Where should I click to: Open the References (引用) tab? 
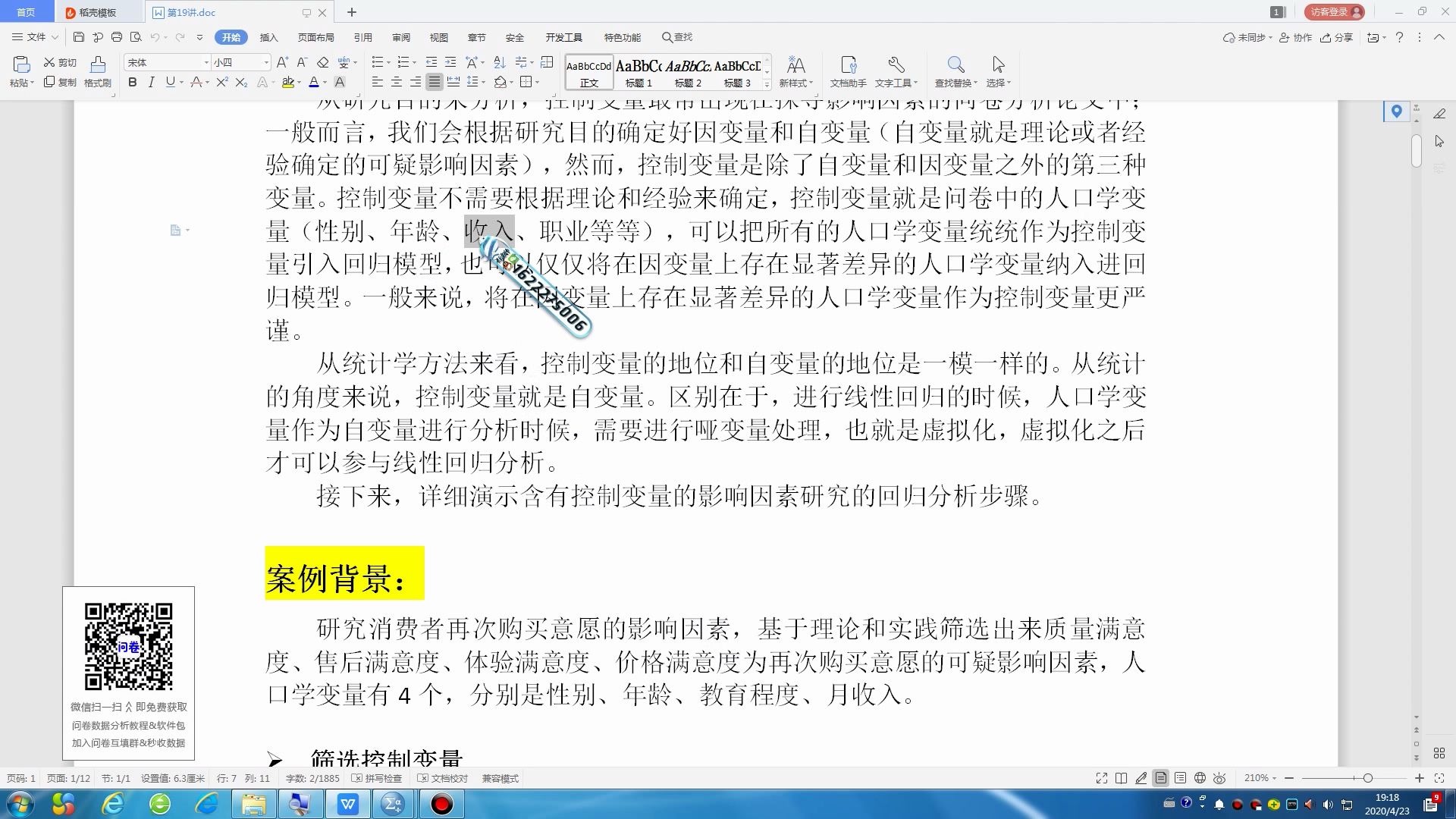click(362, 37)
